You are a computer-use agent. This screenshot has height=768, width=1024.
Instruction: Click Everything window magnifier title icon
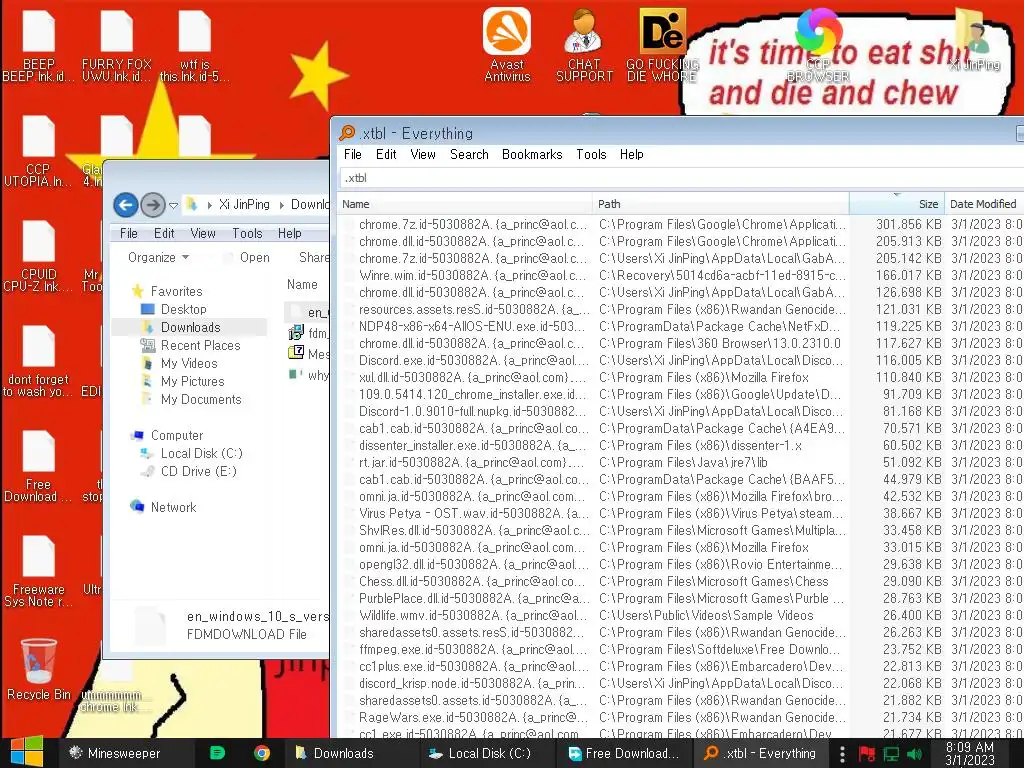(x=347, y=133)
